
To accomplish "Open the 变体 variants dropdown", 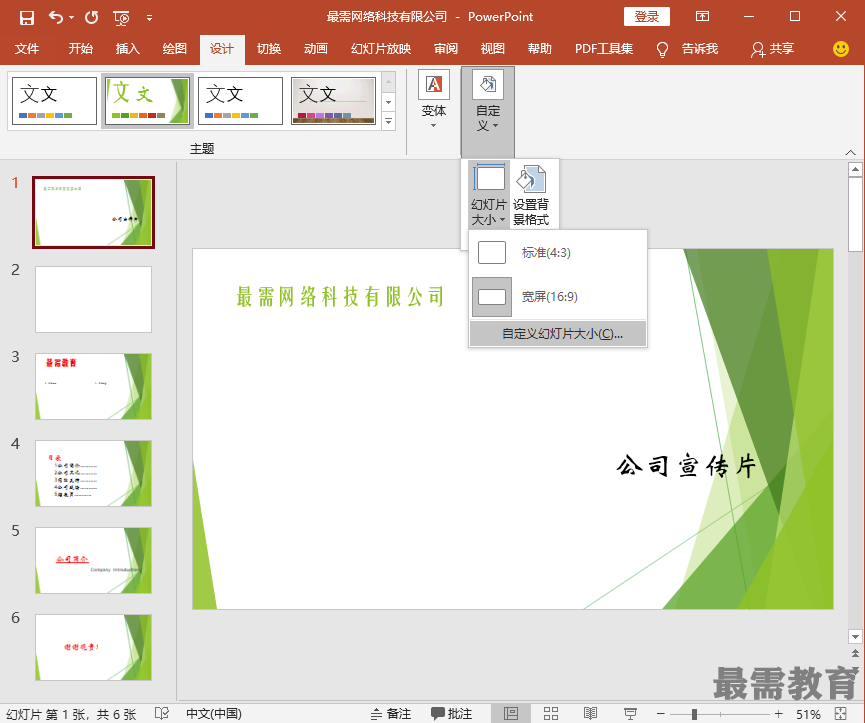I will [434, 99].
